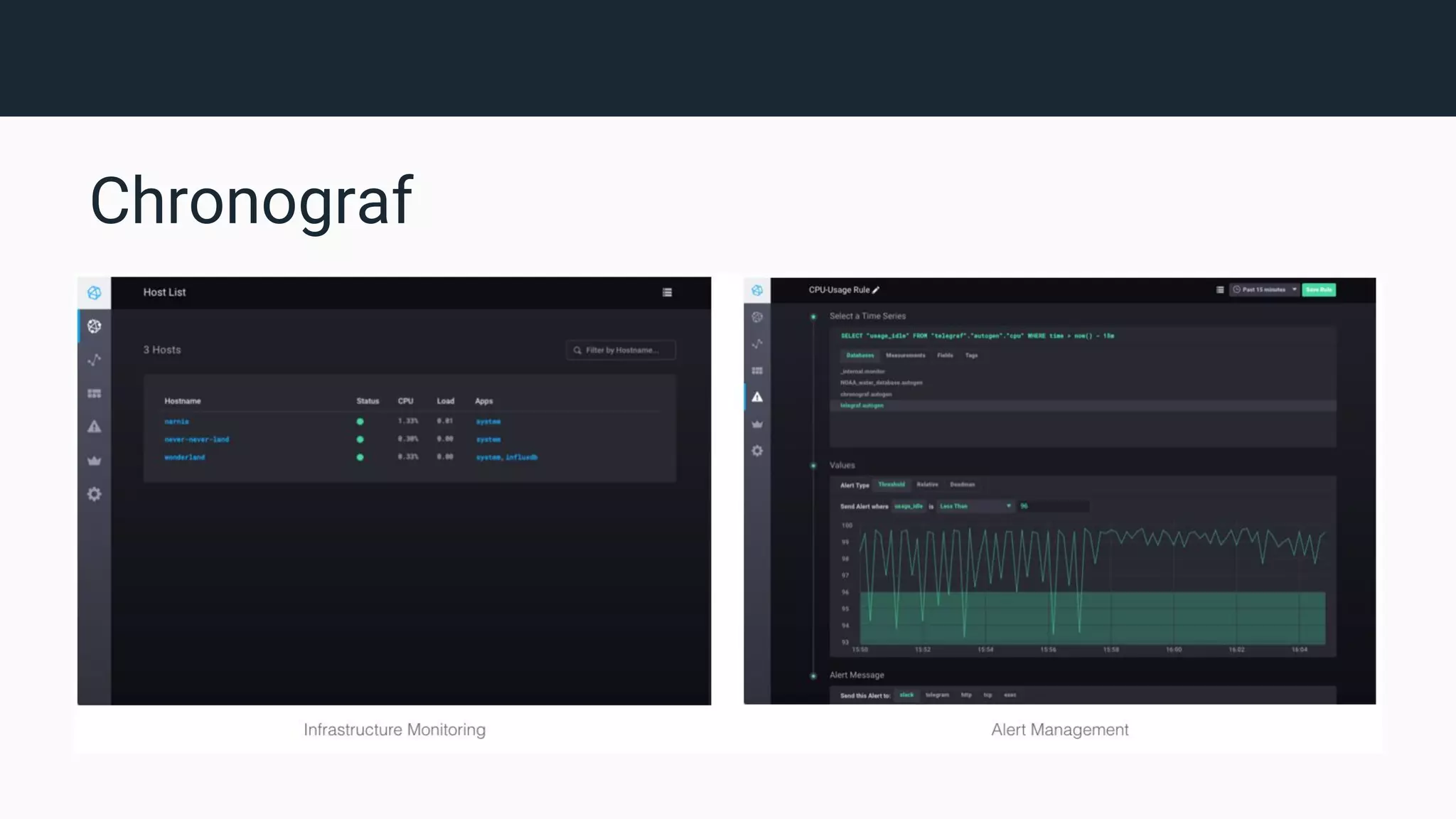
Task: Click system, influxdb apps link for wonderland
Action: pyautogui.click(x=506, y=457)
